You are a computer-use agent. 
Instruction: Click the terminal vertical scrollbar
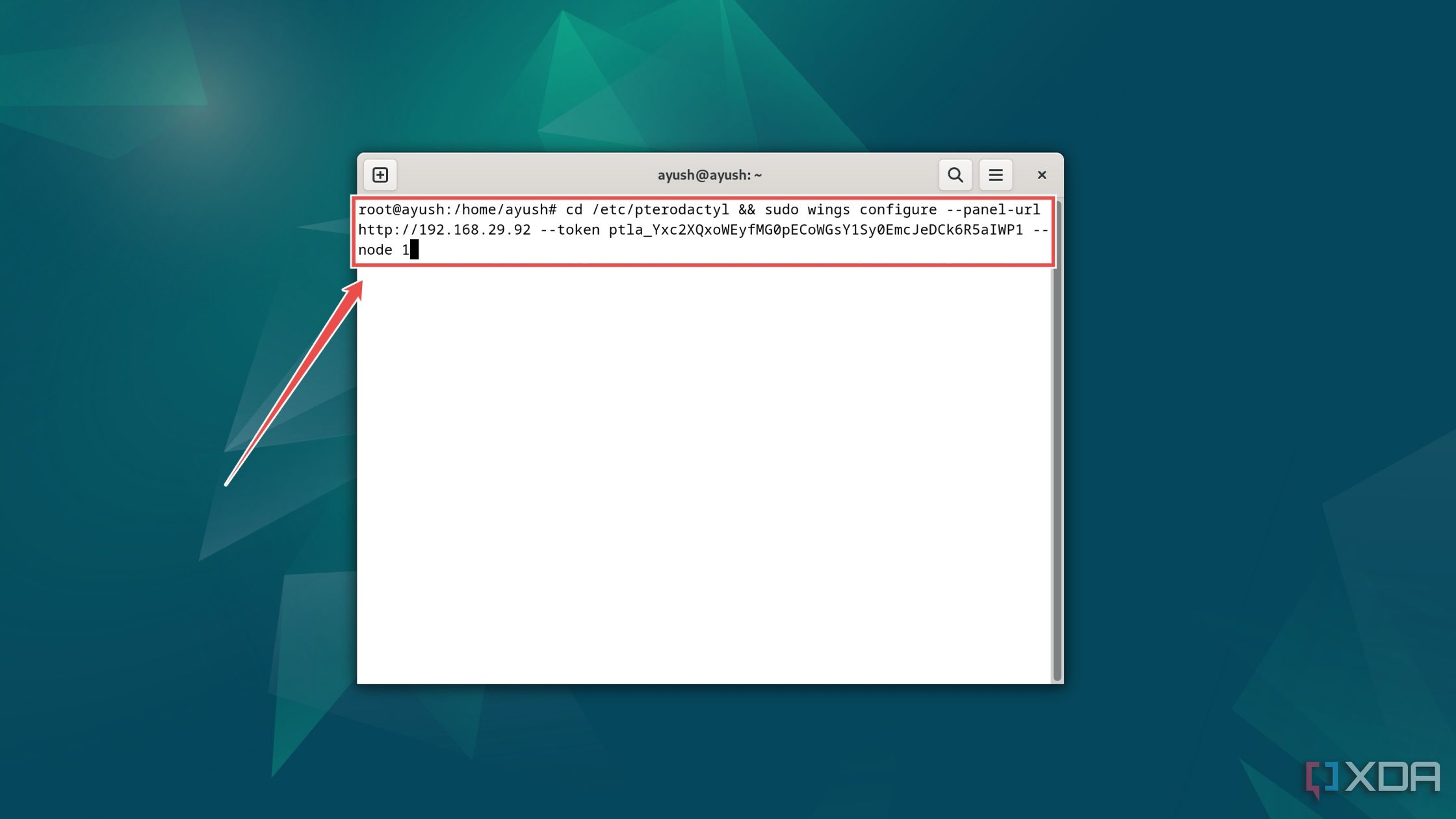click(x=1057, y=441)
